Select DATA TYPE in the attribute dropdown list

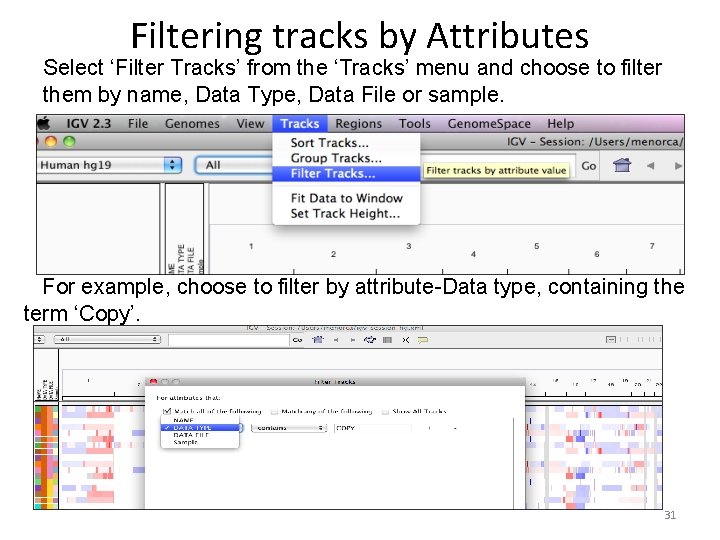(x=200, y=428)
